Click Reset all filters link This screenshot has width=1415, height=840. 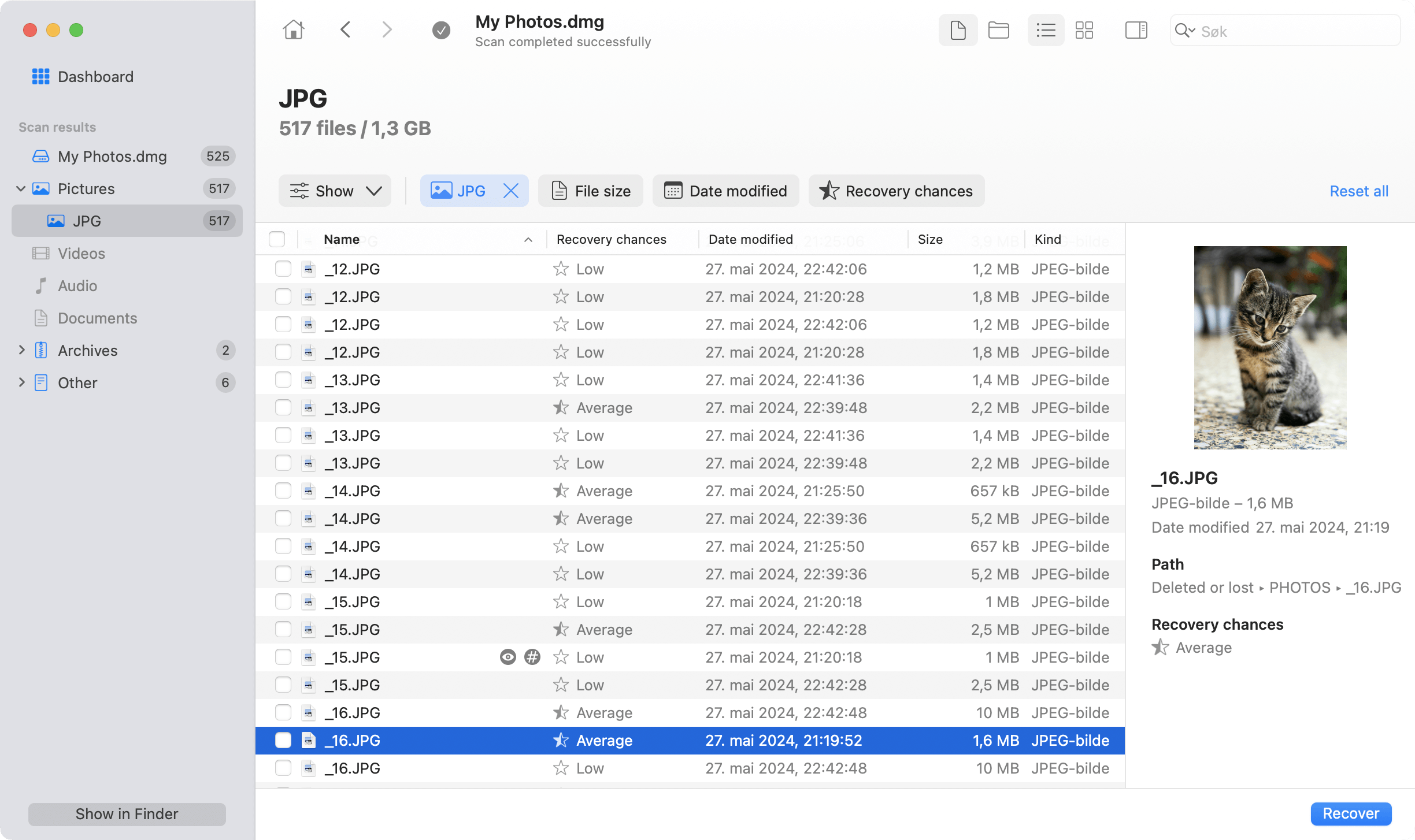coord(1358,191)
